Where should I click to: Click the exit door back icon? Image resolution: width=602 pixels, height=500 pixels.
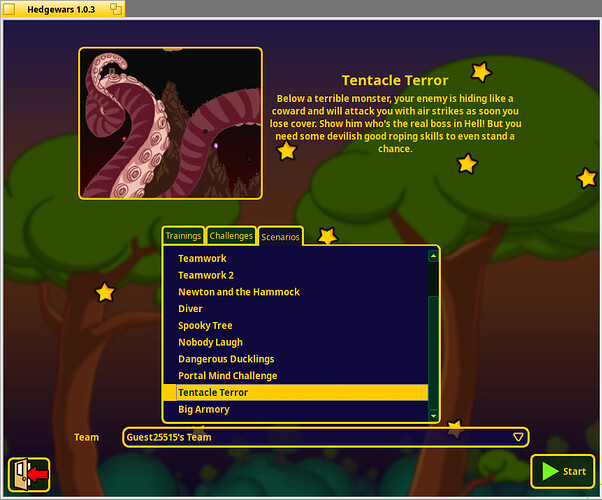coord(29,475)
